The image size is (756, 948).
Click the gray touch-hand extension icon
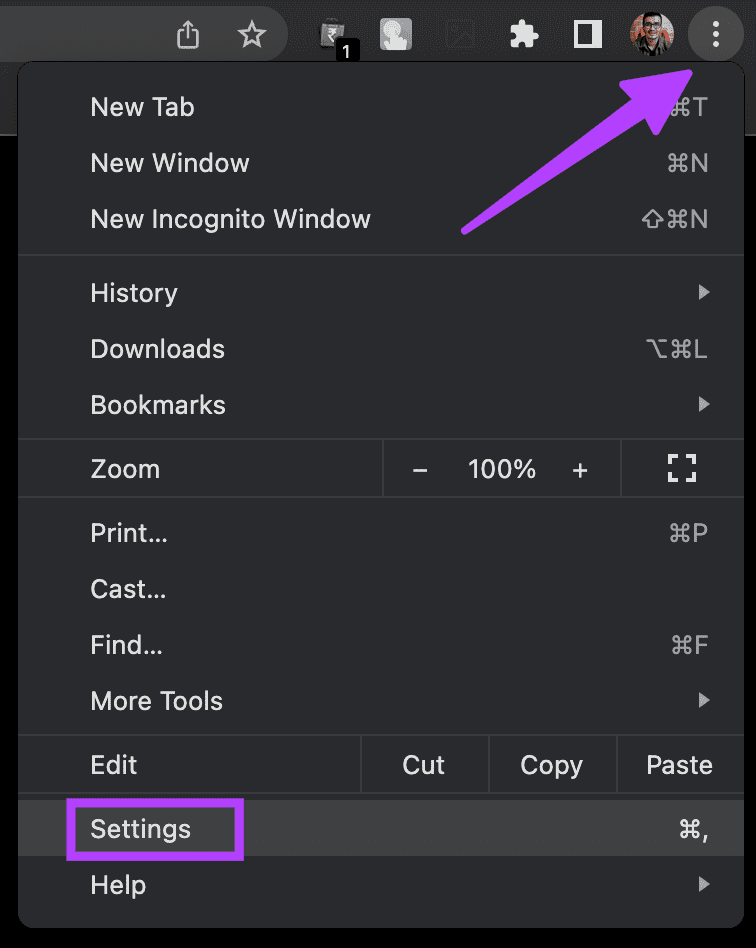click(x=396, y=34)
